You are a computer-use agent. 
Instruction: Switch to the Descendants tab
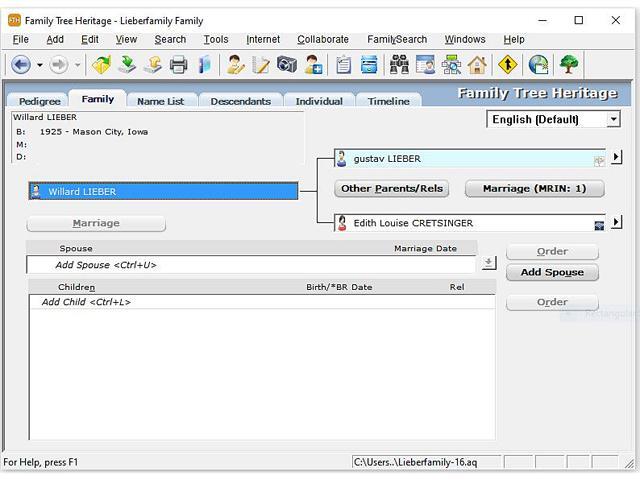tap(240, 101)
